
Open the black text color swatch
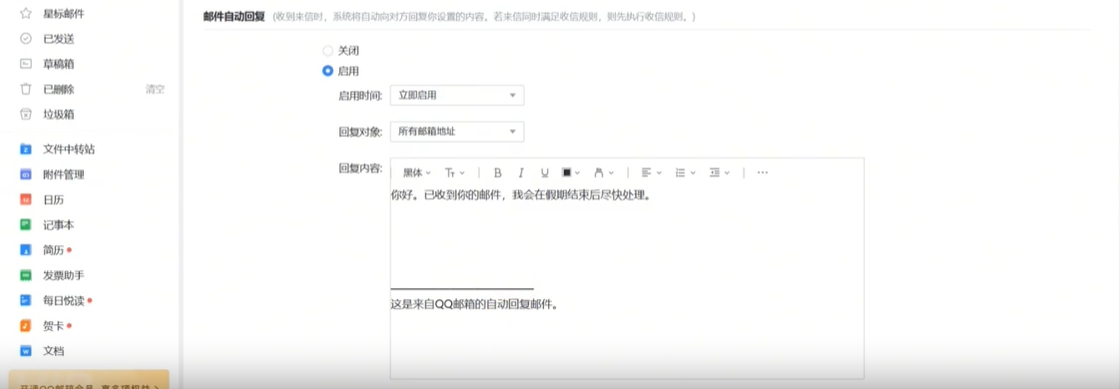570,173
